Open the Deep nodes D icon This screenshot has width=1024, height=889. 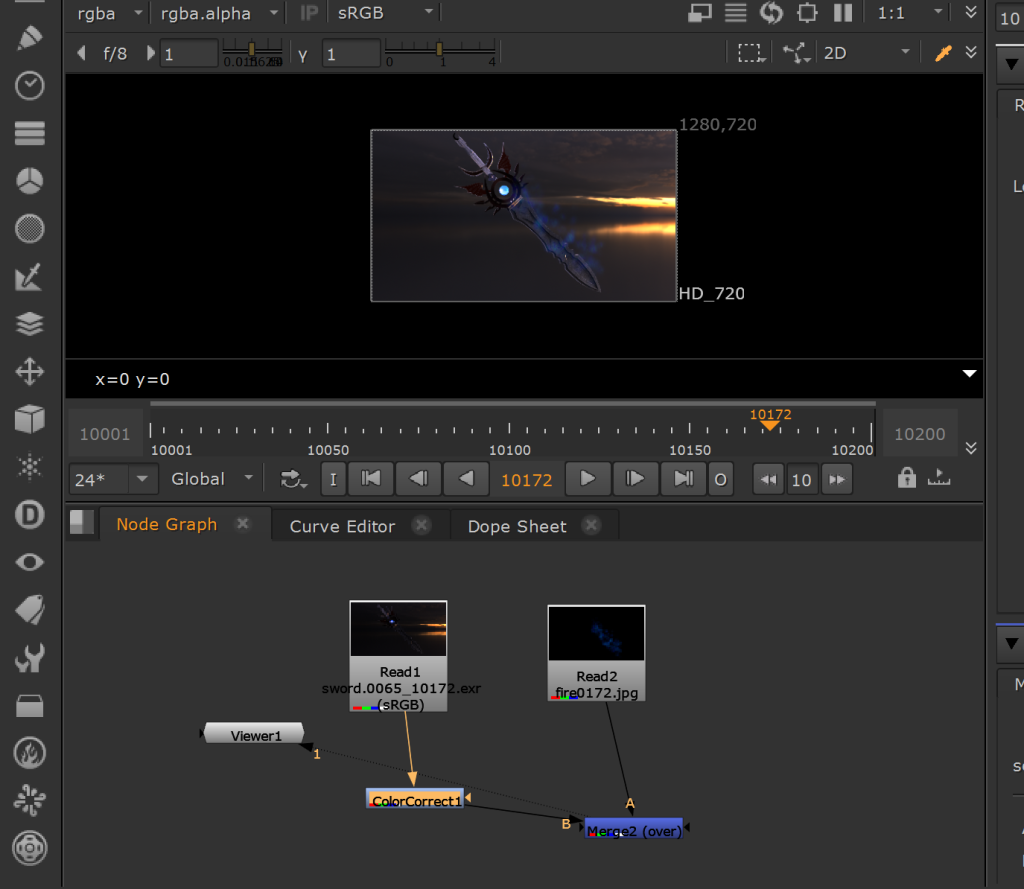coord(30,515)
